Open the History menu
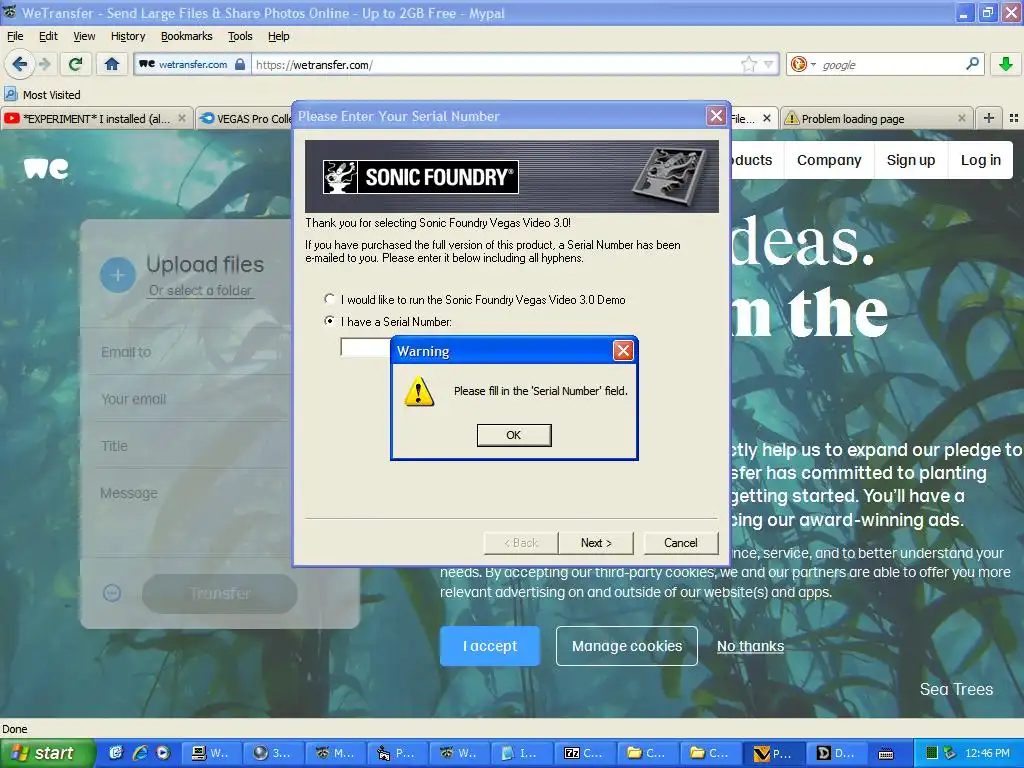This screenshot has width=1024, height=768. (x=127, y=36)
